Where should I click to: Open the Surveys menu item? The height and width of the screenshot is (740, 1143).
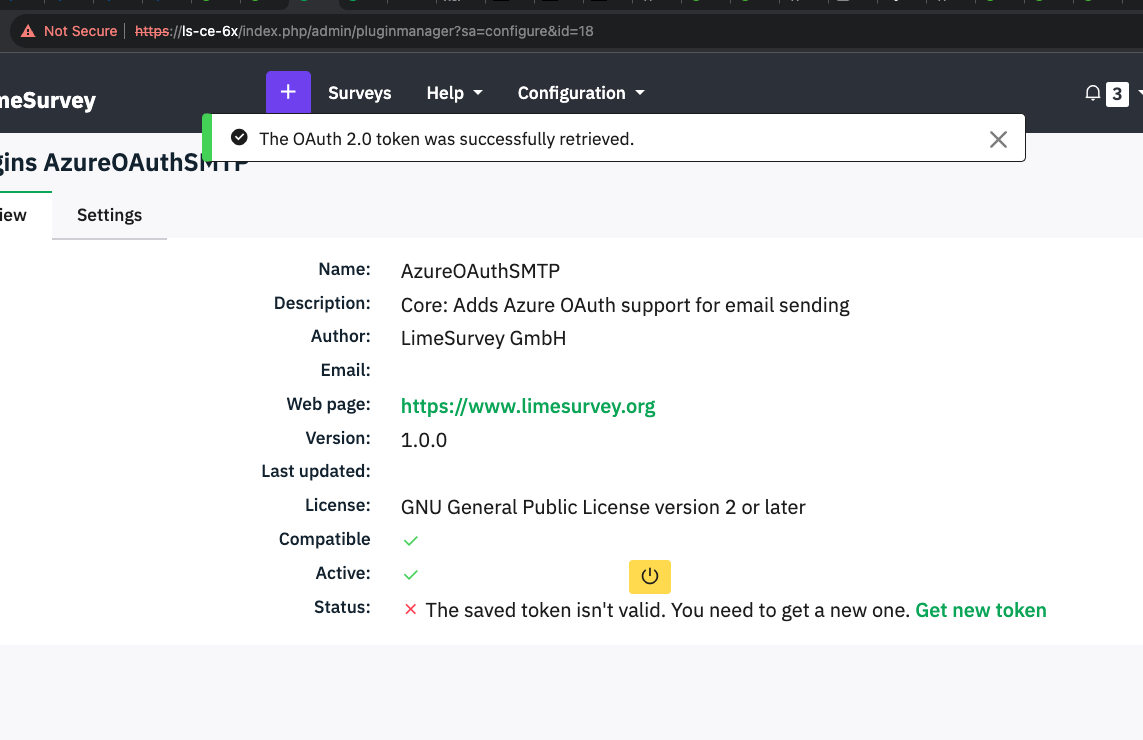(359, 93)
